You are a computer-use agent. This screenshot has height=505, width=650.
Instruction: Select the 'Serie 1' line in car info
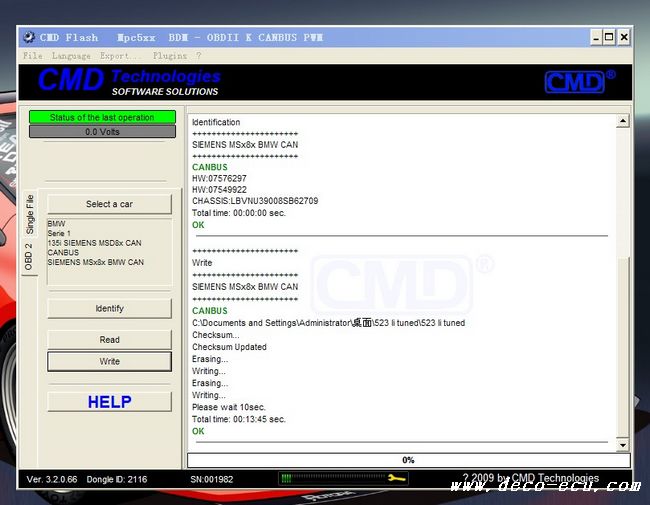(x=59, y=233)
